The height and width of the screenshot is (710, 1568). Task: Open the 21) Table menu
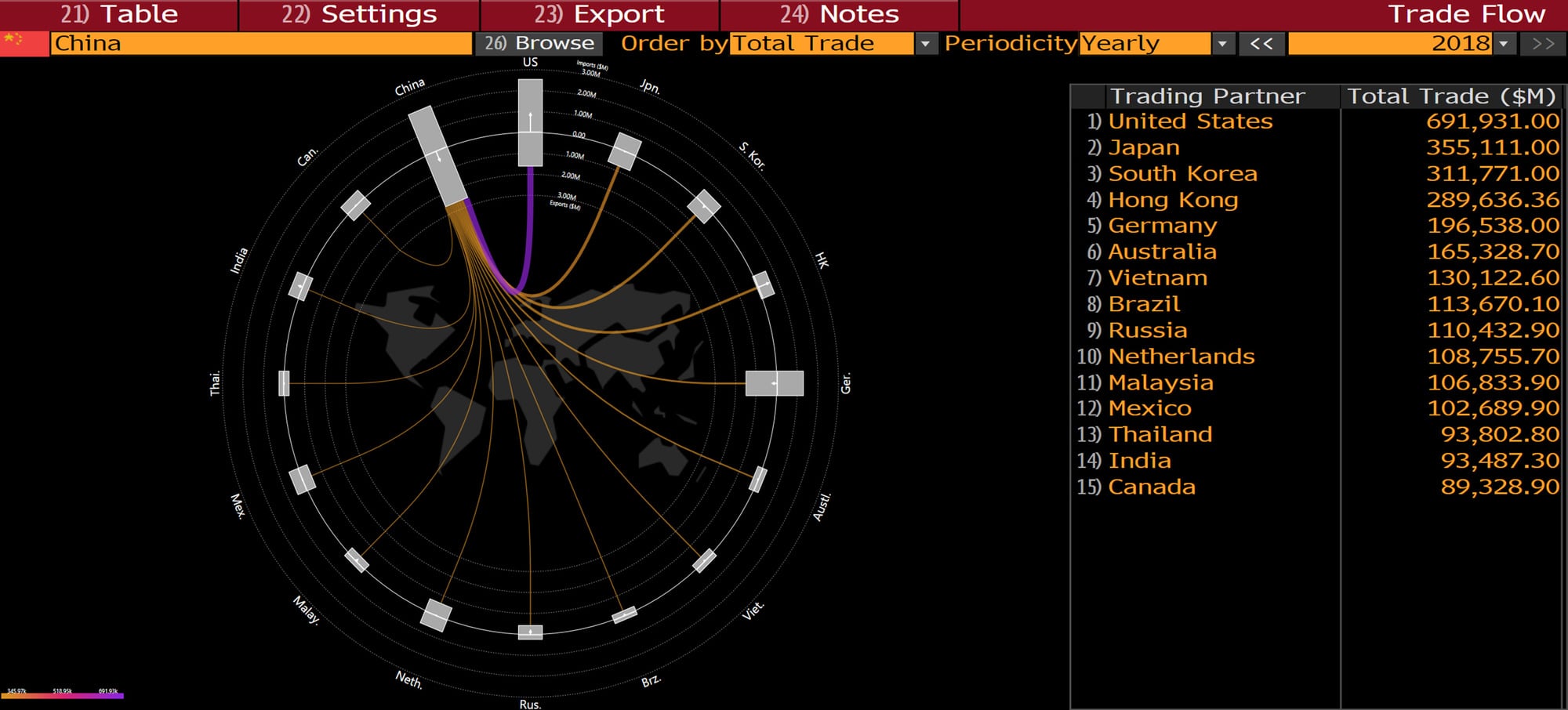(x=119, y=14)
